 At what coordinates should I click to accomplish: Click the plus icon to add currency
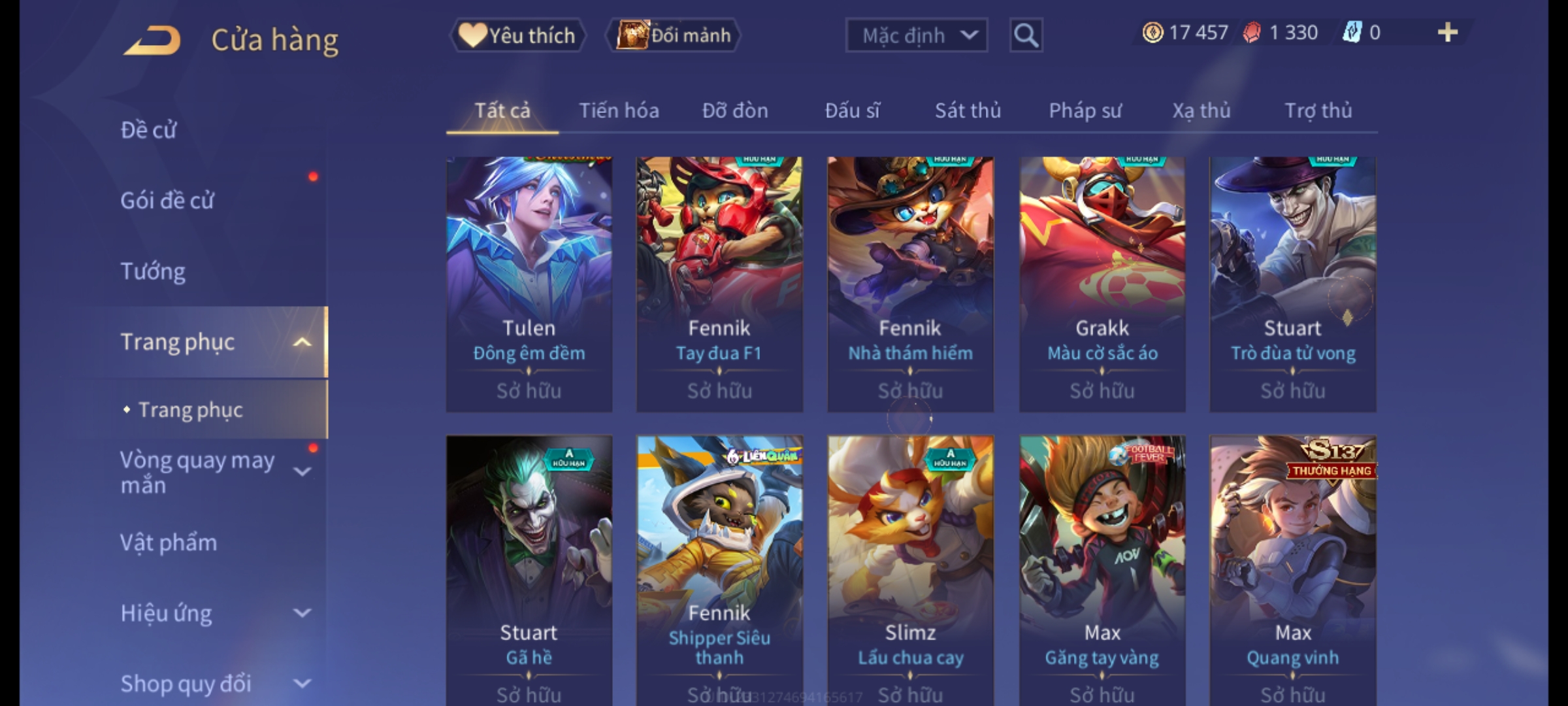1448,32
